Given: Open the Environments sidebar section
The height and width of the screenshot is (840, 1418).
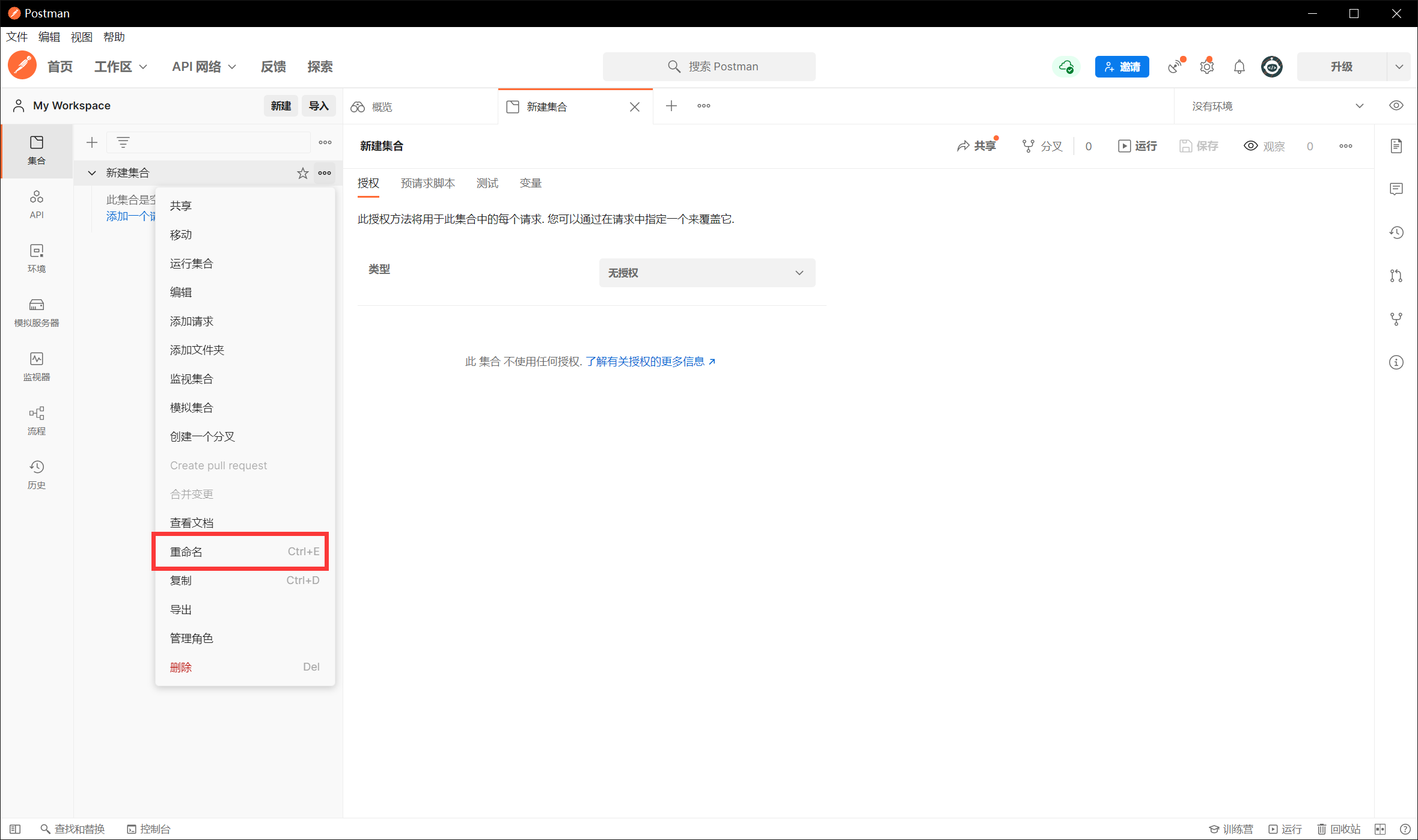Looking at the screenshot, I should pyautogui.click(x=36, y=258).
